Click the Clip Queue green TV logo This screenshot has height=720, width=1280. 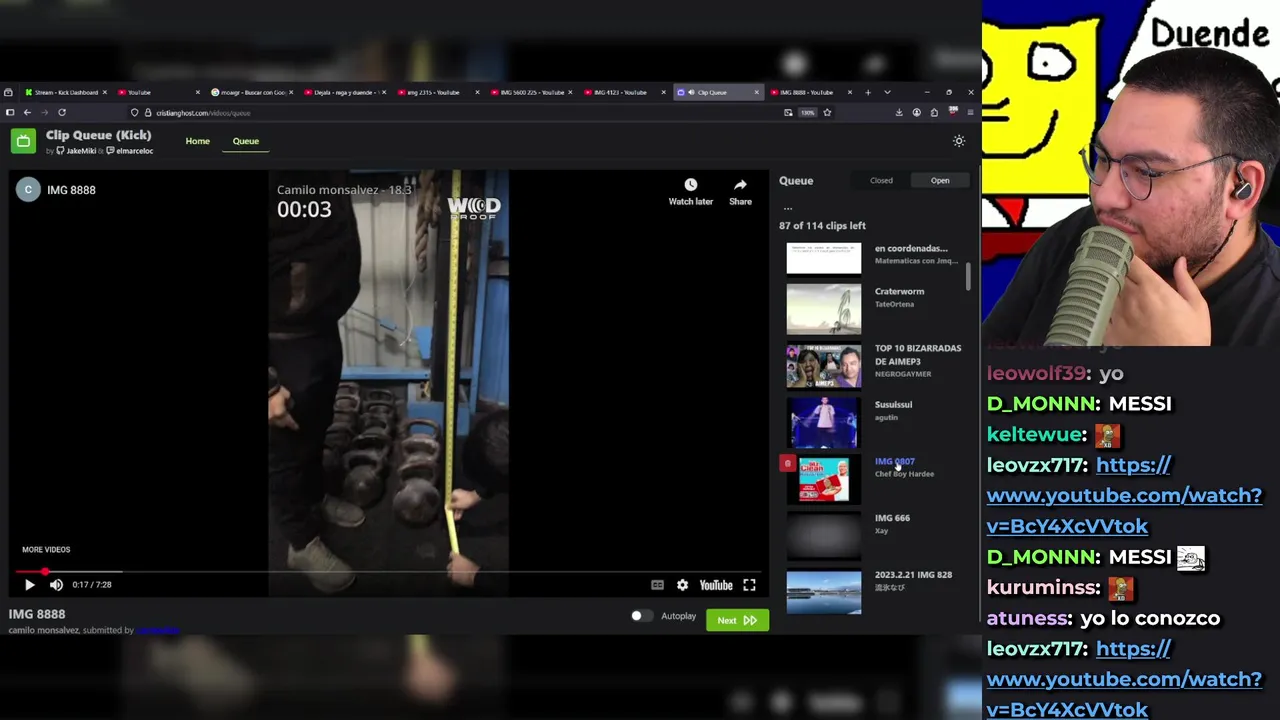[x=23, y=141]
